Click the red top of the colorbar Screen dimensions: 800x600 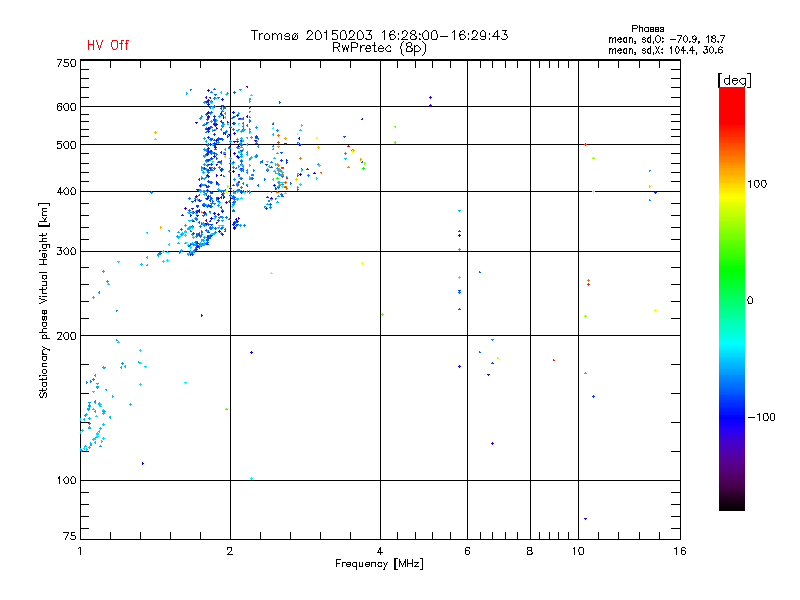pos(732,99)
